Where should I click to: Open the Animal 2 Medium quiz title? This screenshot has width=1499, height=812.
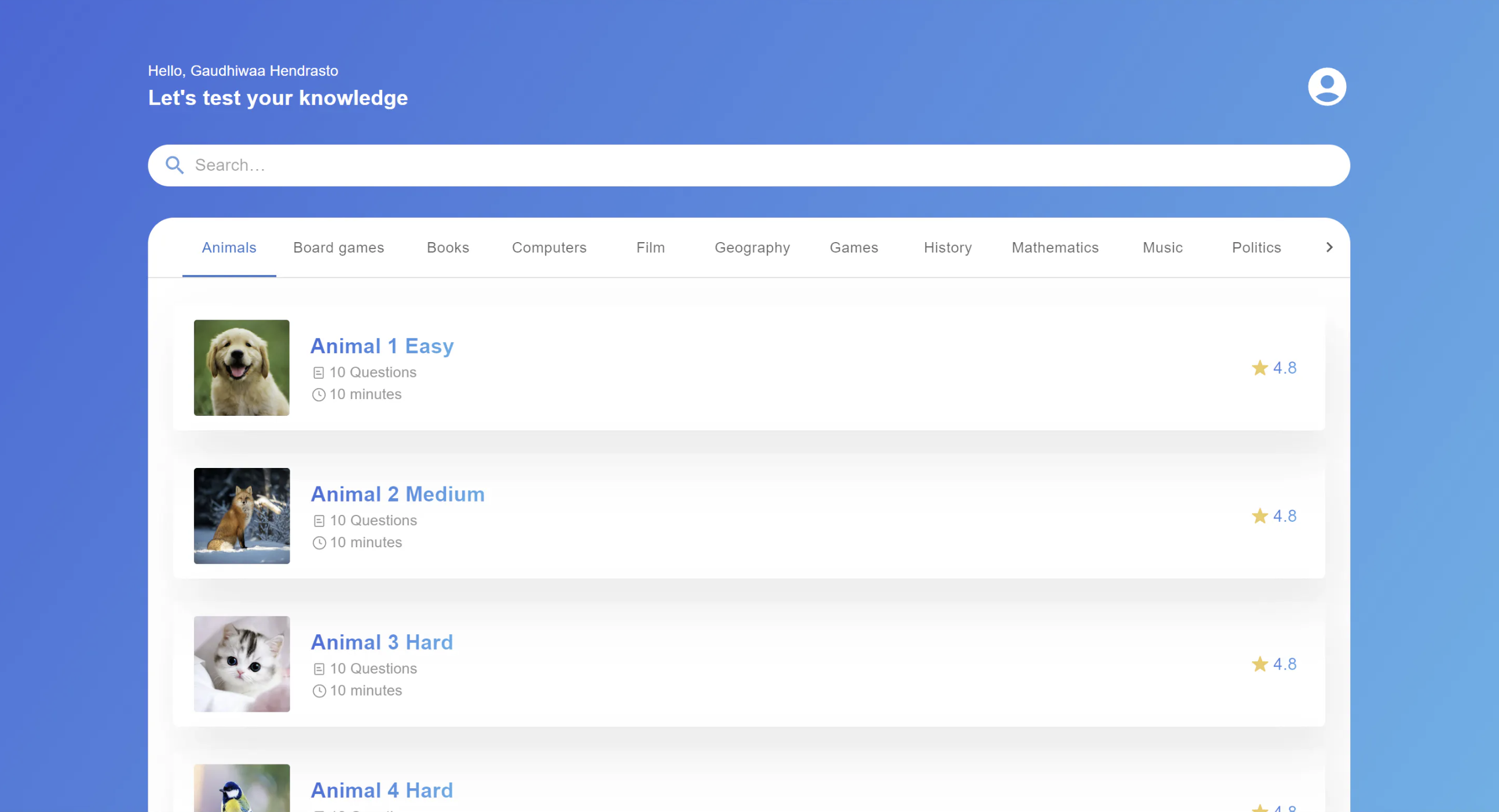(397, 494)
